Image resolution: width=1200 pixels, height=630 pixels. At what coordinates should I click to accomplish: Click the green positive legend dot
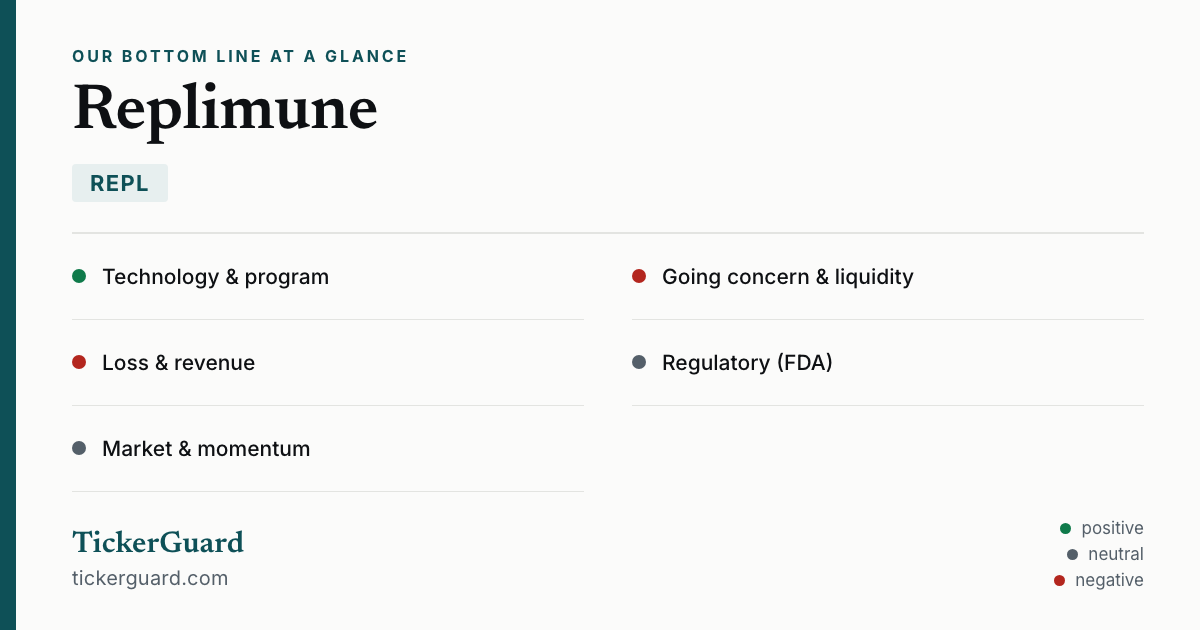(1065, 528)
